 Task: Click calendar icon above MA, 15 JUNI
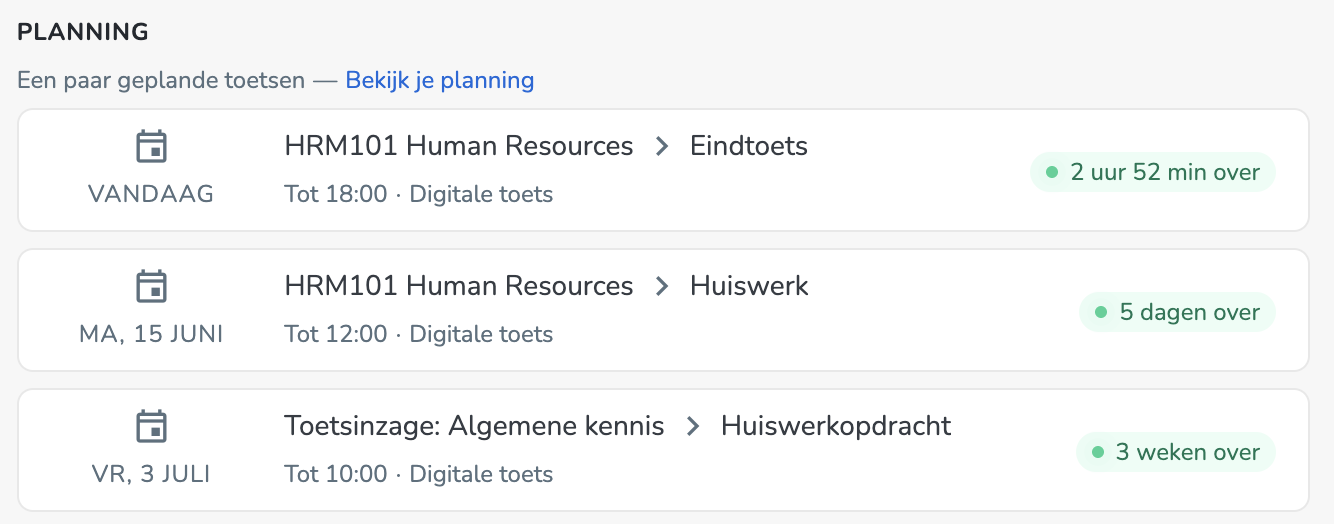tap(151, 287)
